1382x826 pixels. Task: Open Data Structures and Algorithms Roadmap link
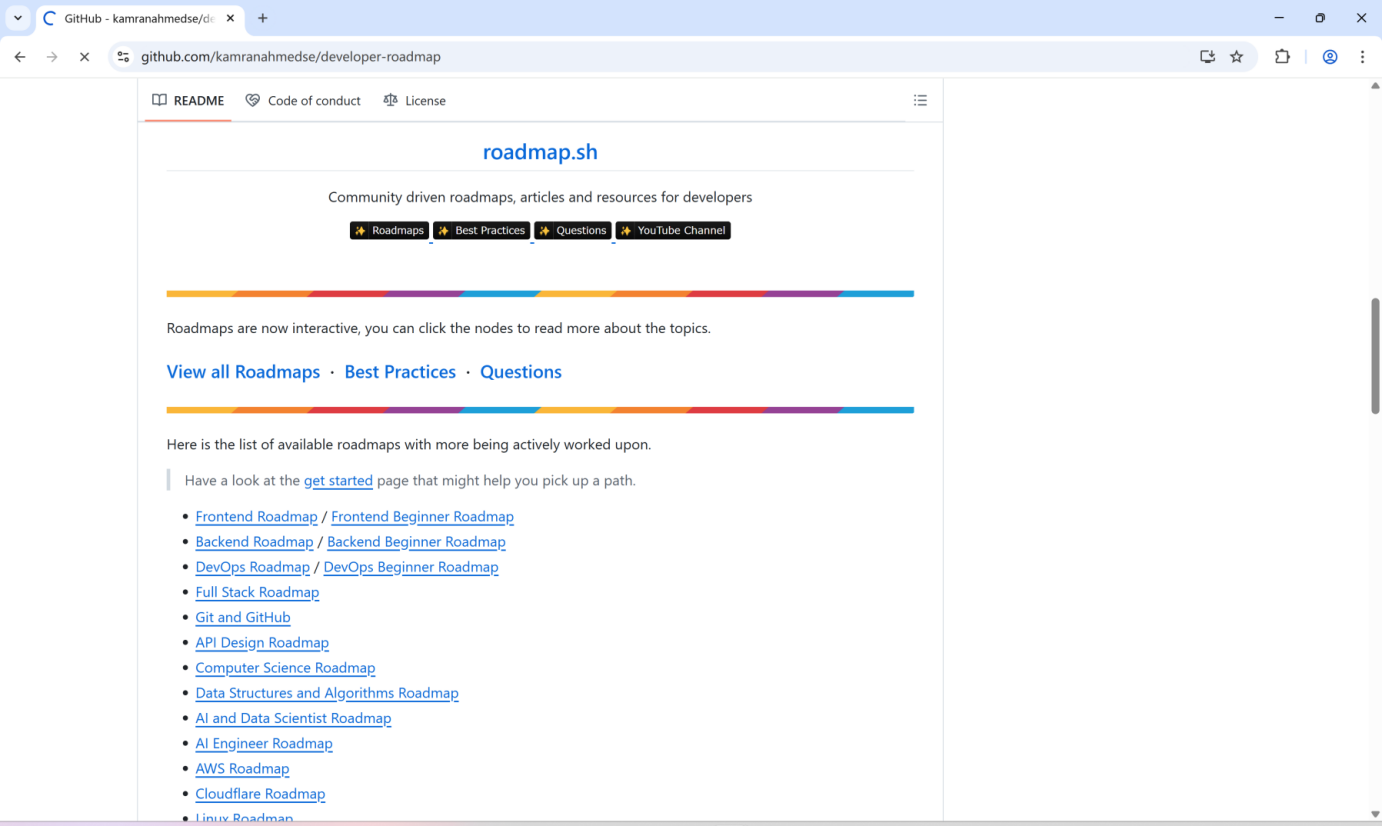click(x=327, y=693)
